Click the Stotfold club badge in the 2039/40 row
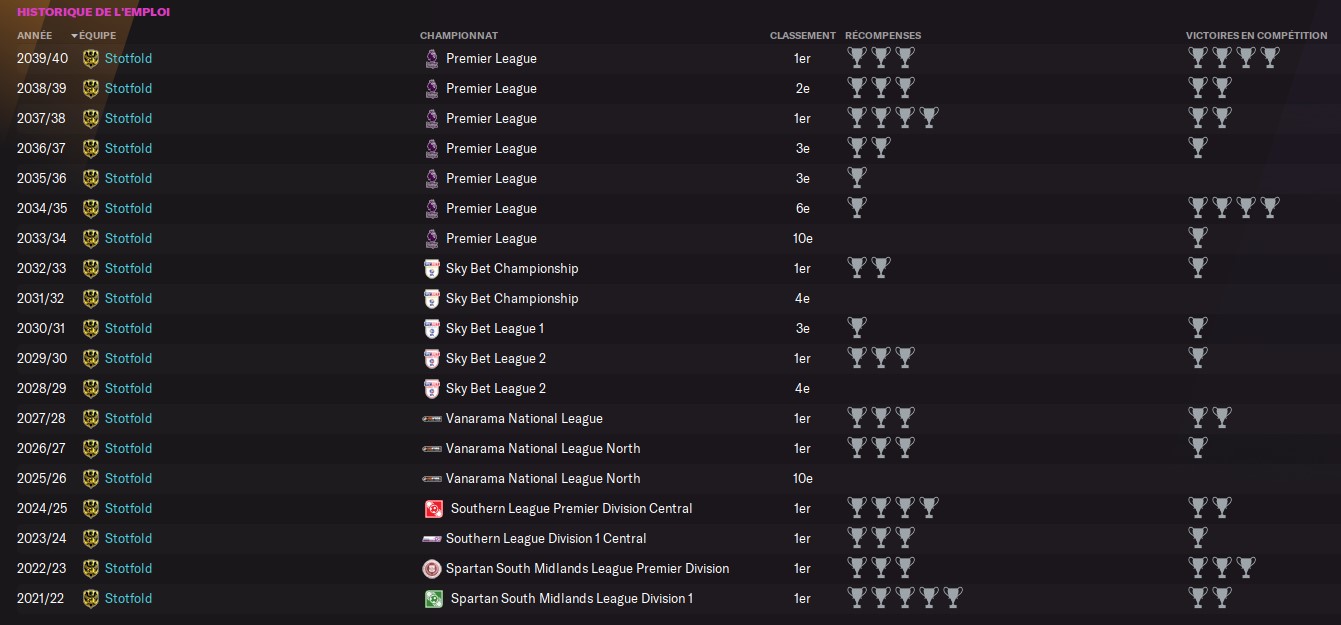This screenshot has height=625, width=1341. pos(91,58)
